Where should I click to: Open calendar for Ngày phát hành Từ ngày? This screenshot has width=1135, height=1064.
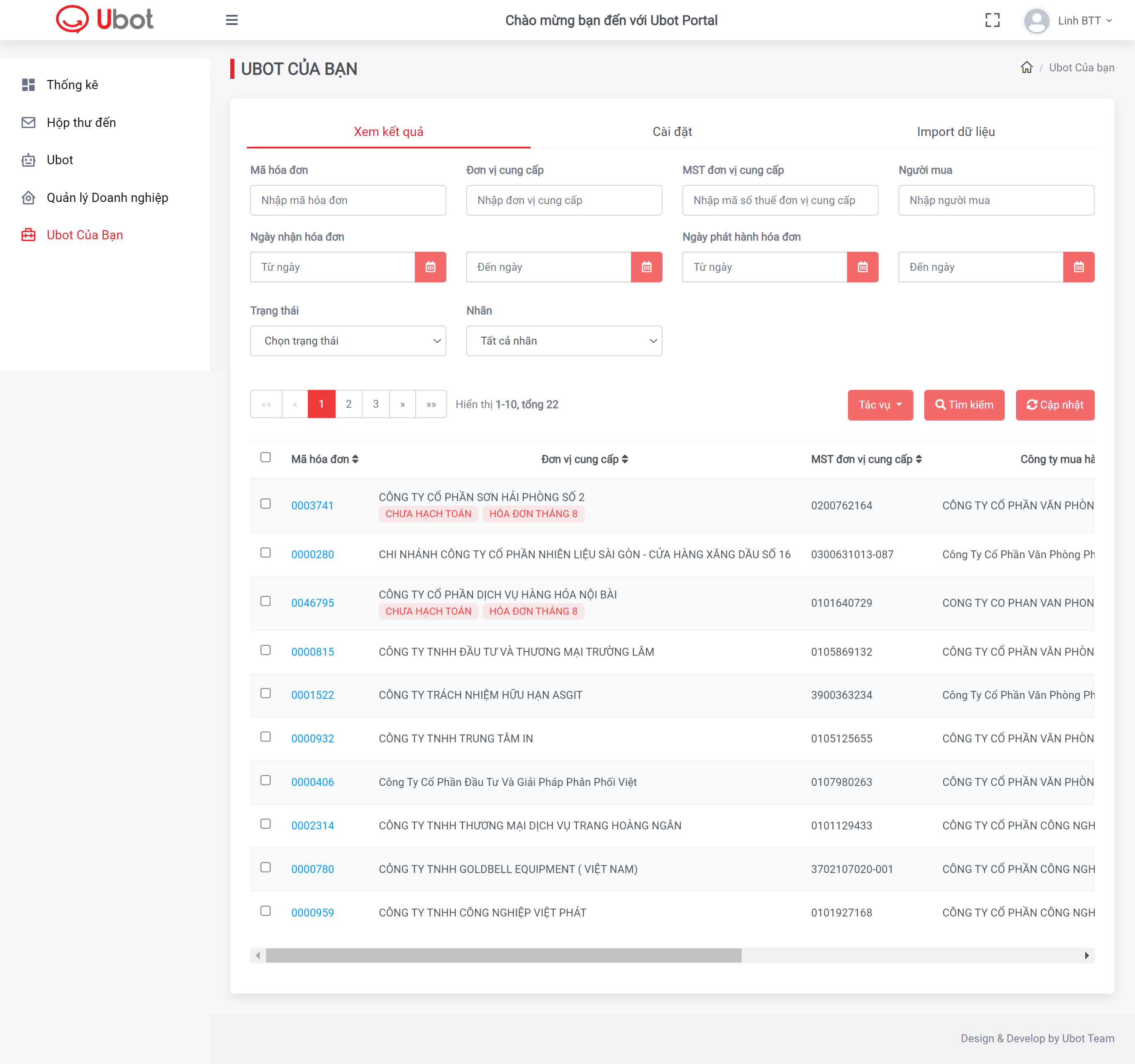[x=863, y=267]
